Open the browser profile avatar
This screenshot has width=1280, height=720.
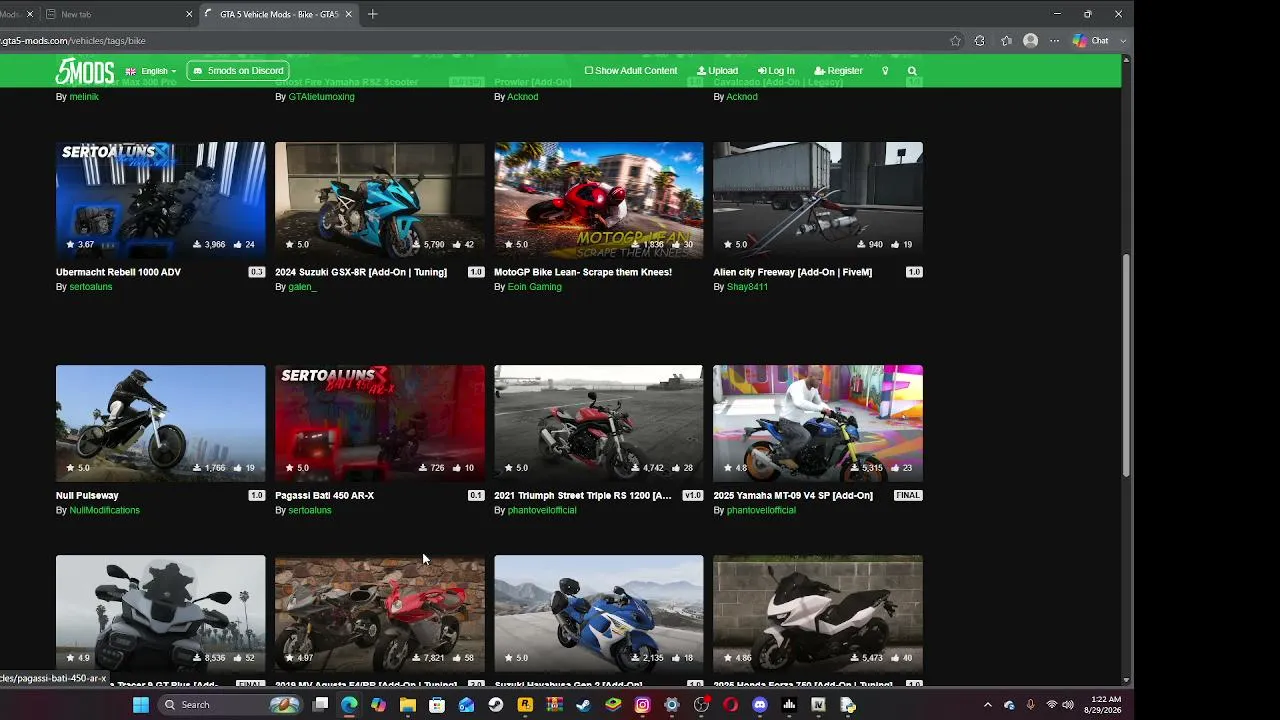point(1031,41)
